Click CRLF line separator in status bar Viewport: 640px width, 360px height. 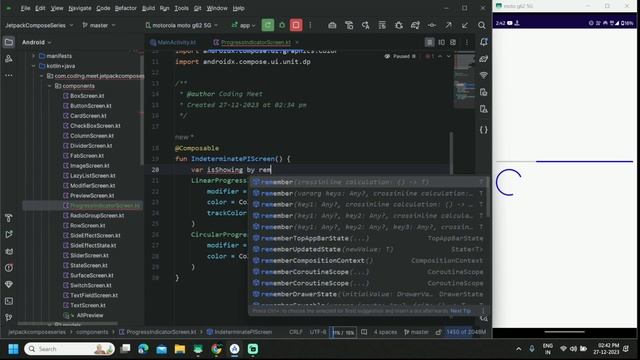pyautogui.click(x=296, y=332)
